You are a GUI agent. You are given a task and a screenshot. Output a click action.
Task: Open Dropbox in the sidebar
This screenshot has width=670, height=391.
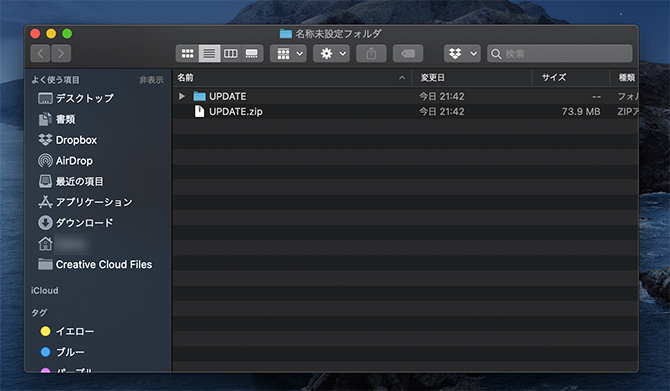tap(68, 140)
